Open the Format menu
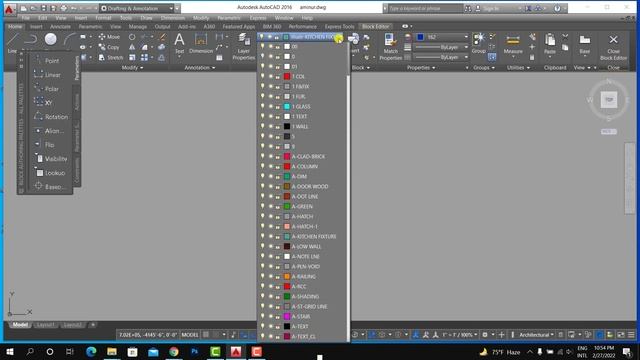 103,18
